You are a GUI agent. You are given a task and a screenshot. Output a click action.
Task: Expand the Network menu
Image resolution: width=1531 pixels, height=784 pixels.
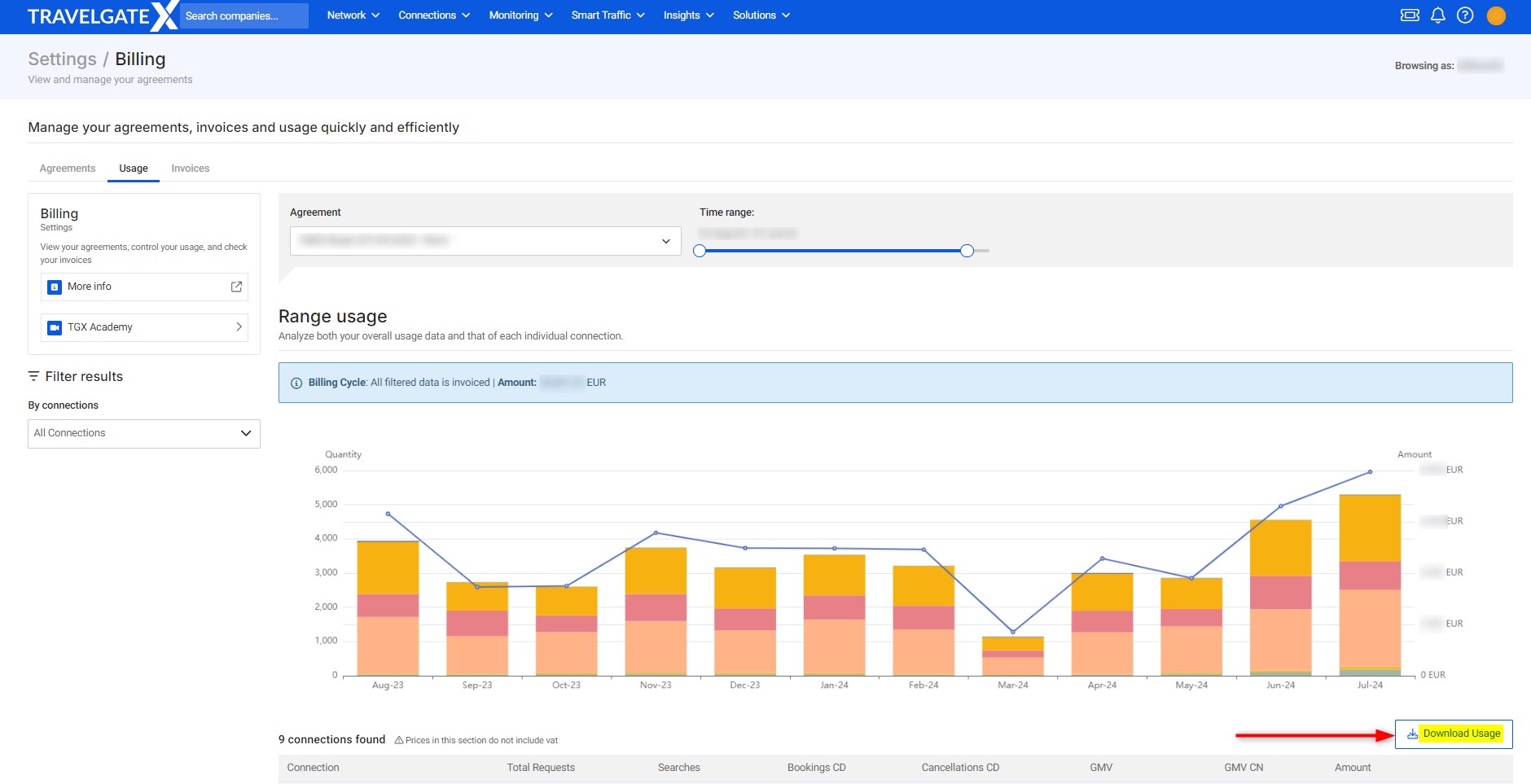pyautogui.click(x=353, y=15)
